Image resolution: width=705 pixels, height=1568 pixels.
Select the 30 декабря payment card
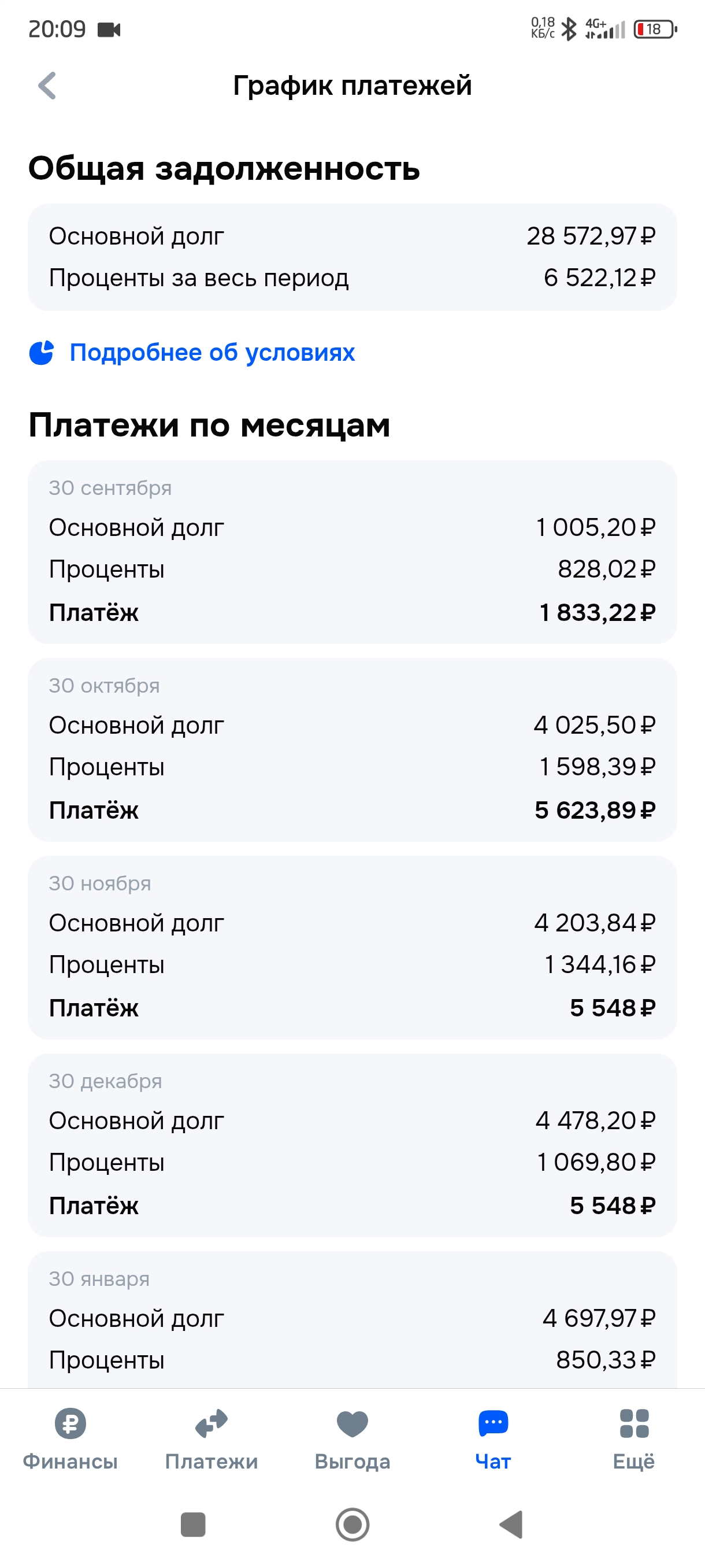tap(352, 1145)
